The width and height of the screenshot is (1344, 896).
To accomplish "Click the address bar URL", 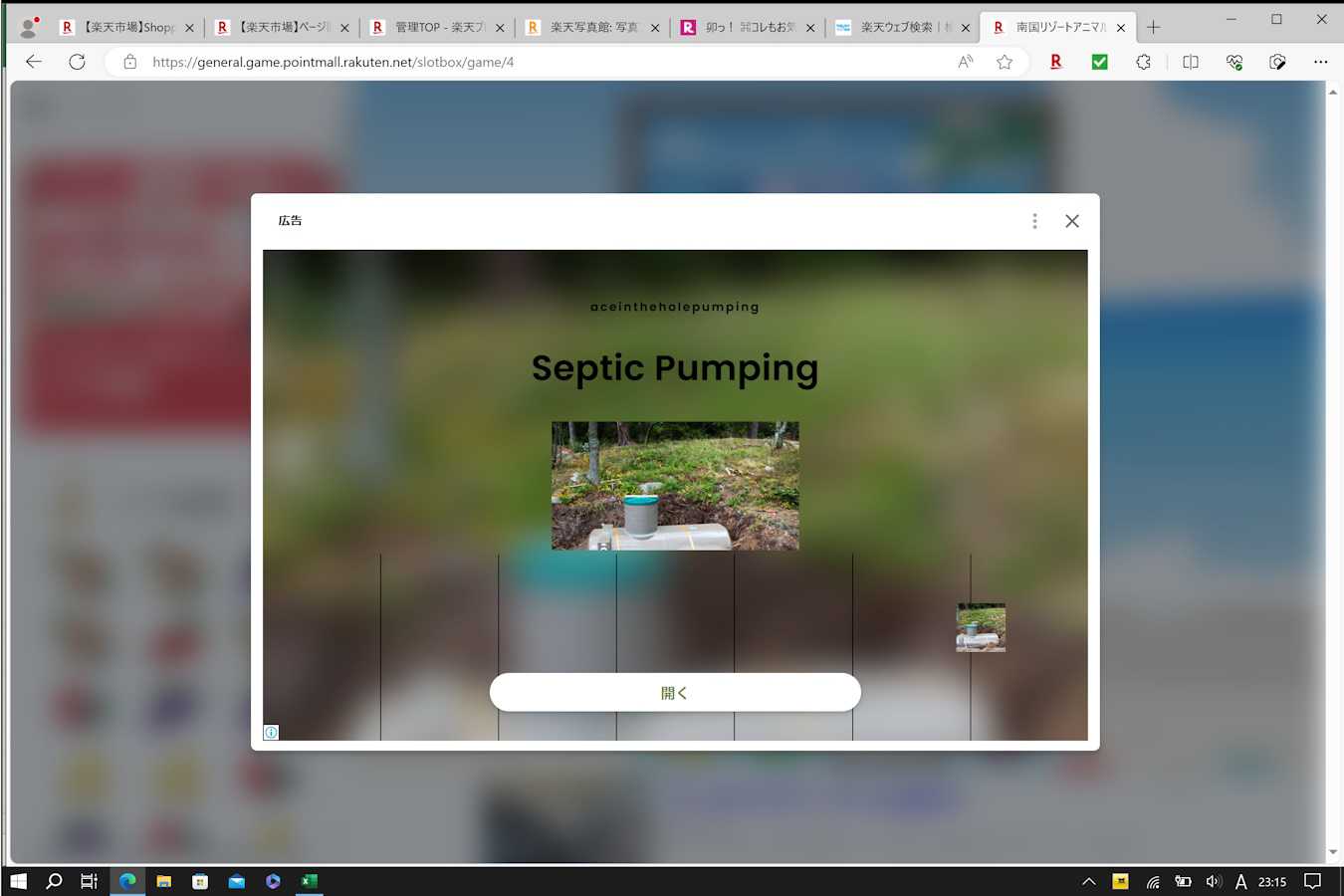I will click(334, 62).
